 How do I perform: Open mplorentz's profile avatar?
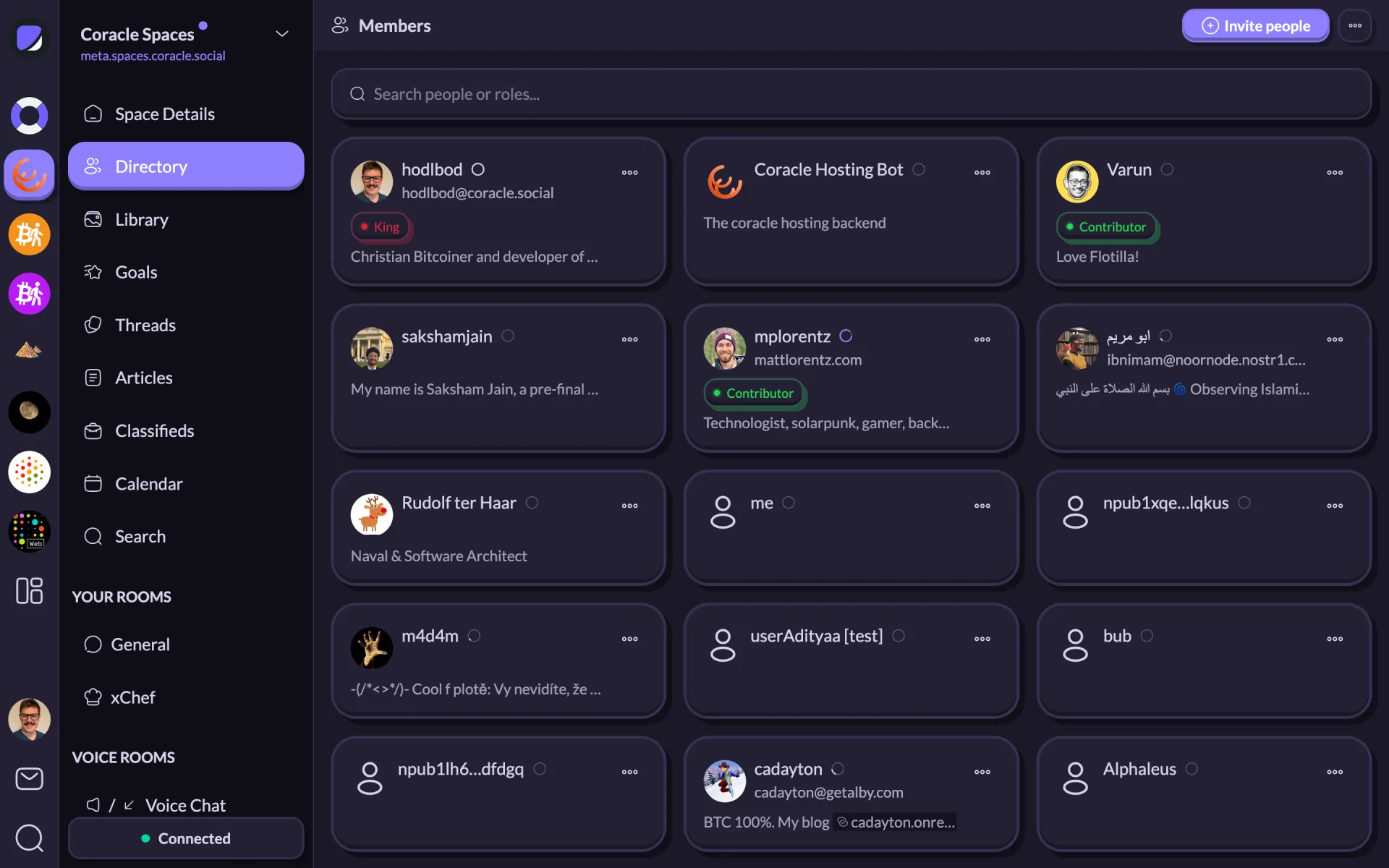[725, 349]
